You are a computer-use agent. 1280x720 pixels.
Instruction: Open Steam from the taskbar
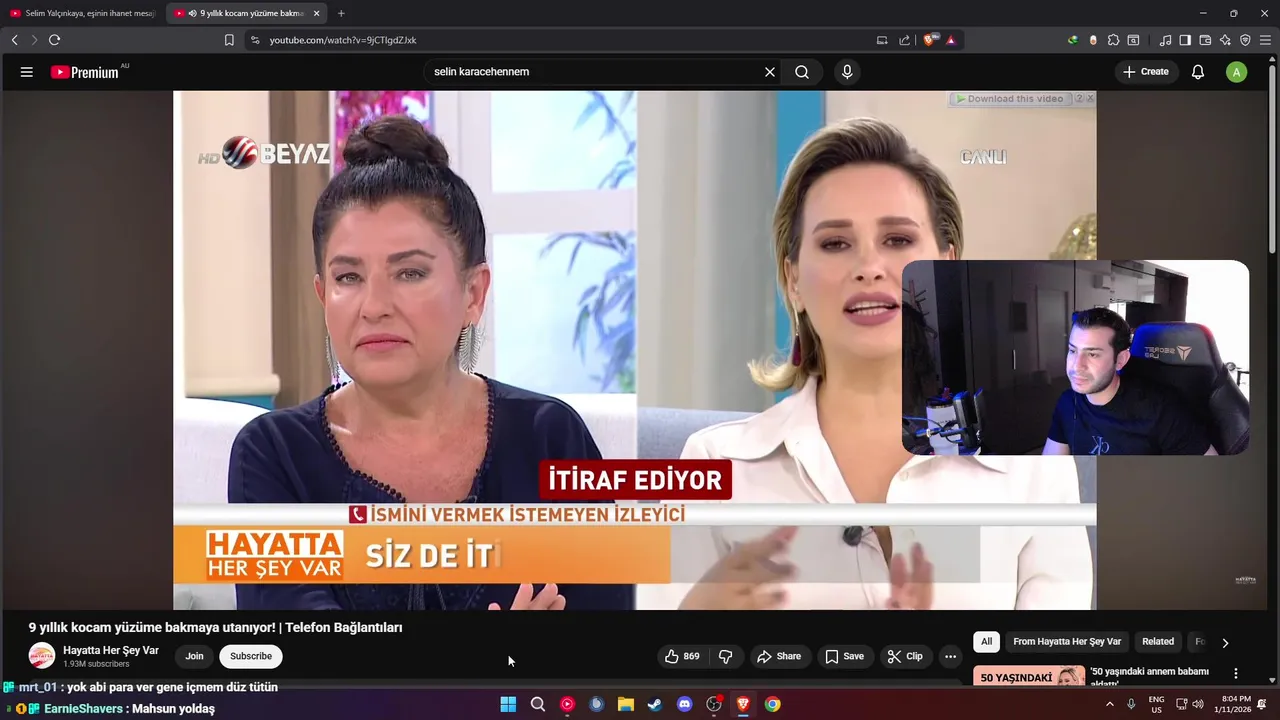655,704
